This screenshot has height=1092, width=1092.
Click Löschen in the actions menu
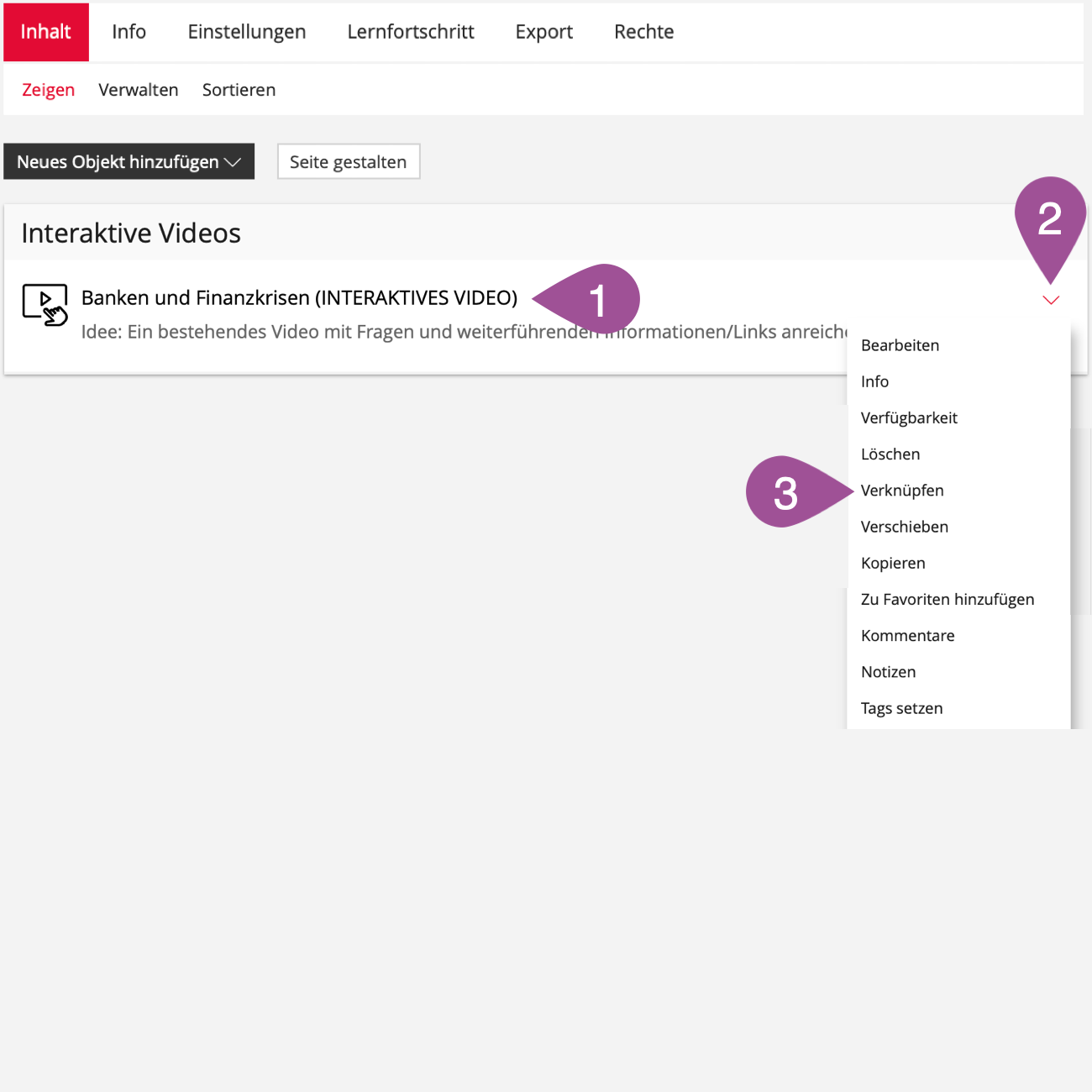pyautogui.click(x=890, y=454)
